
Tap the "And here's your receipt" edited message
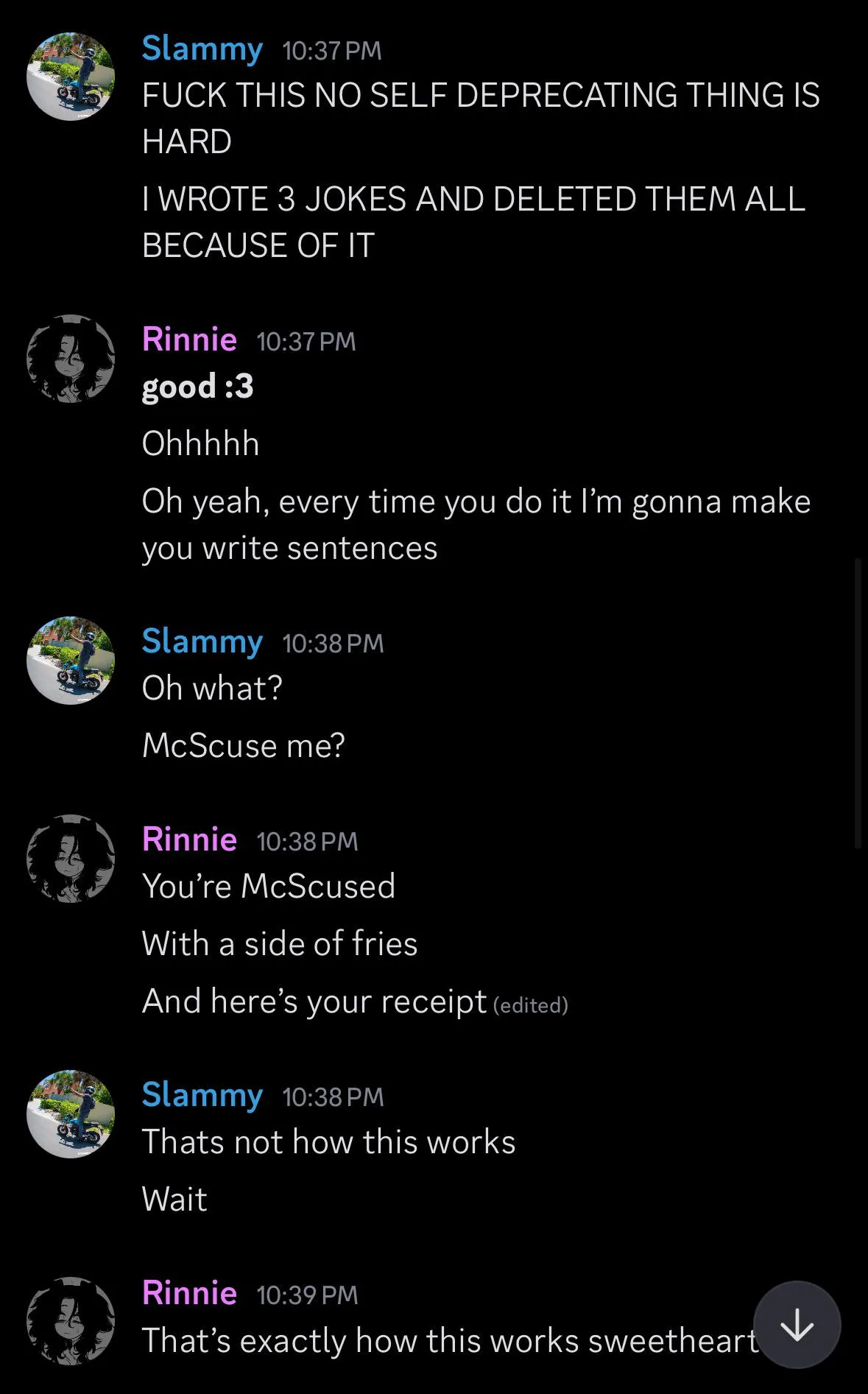(314, 1002)
